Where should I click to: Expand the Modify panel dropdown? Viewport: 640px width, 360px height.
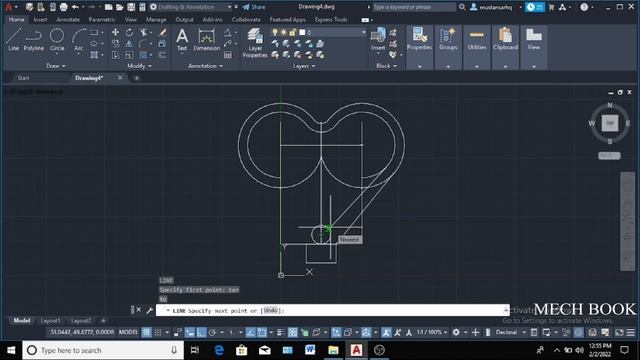(x=139, y=66)
